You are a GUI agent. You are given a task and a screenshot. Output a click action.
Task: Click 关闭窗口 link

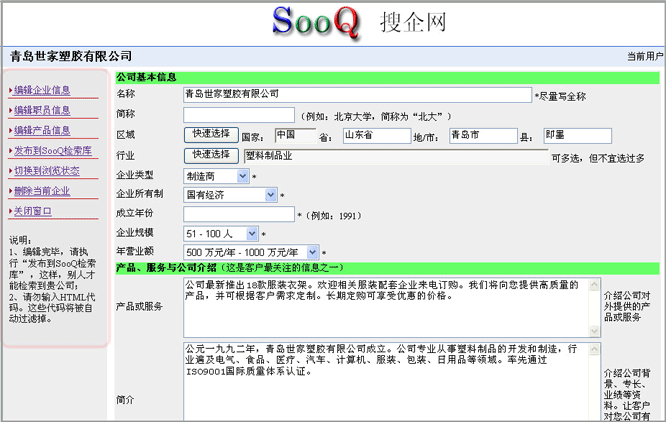pyautogui.click(x=33, y=211)
